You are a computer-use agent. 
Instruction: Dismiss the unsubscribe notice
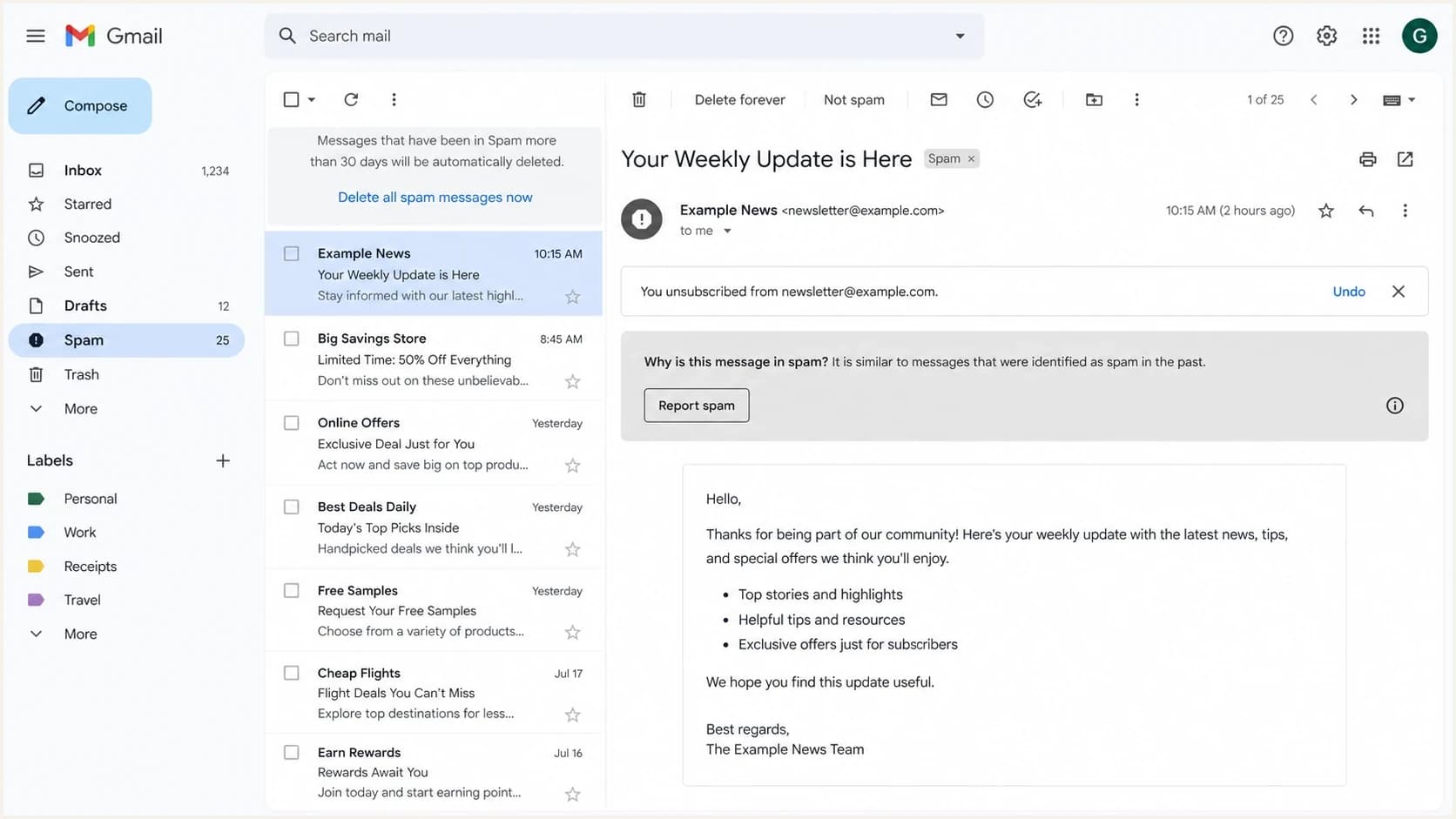[1399, 292]
